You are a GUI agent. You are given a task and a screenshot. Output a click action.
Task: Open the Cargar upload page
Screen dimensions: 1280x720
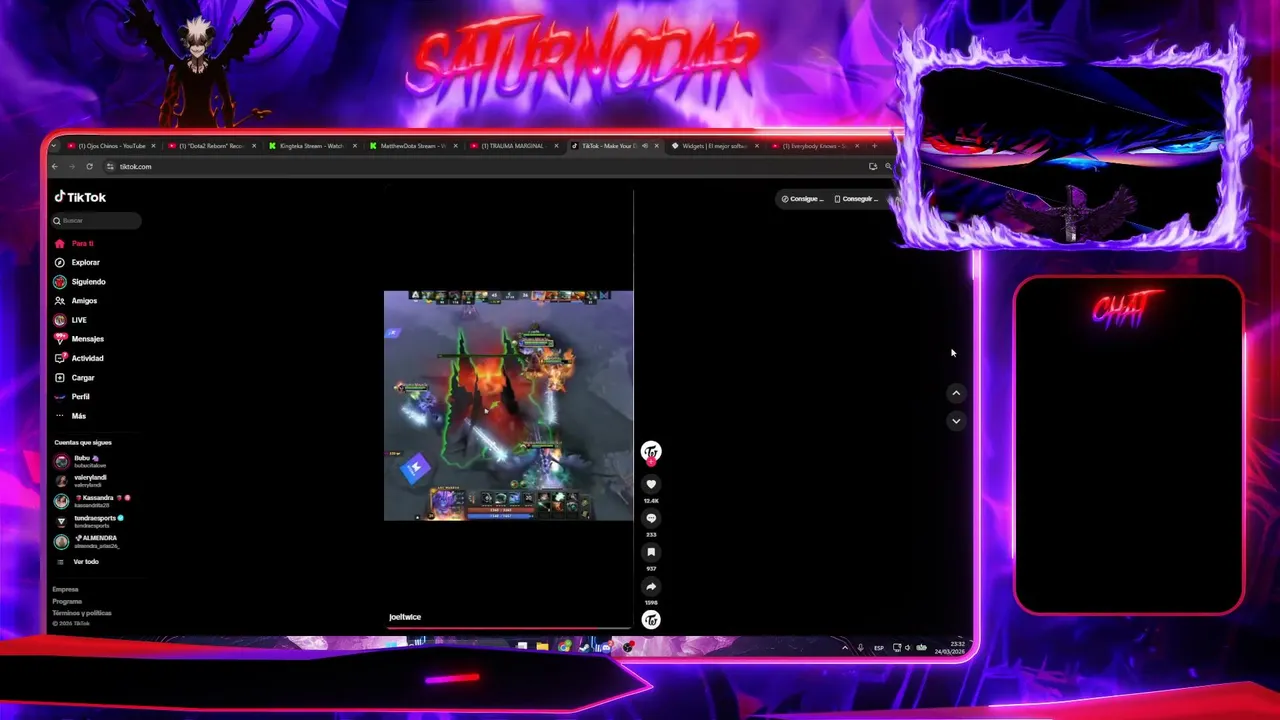75,378
